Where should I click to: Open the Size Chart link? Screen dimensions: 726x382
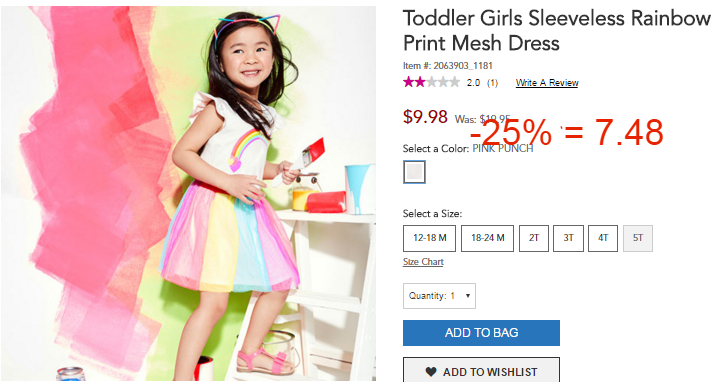click(x=423, y=262)
